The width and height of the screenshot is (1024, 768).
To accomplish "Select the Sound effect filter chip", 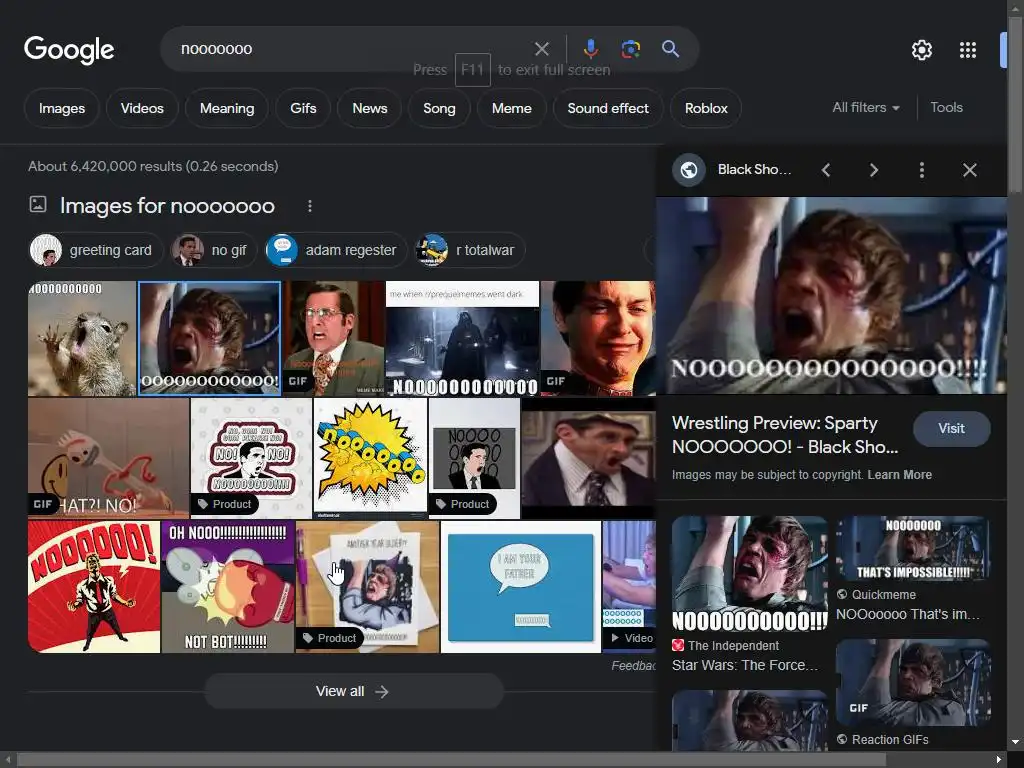I will [608, 108].
